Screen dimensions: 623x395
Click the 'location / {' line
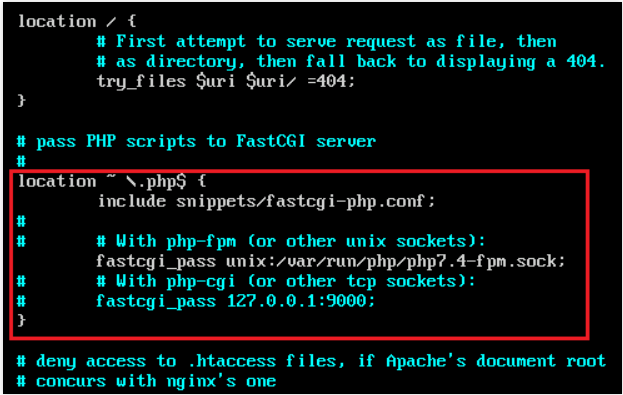[77, 21]
